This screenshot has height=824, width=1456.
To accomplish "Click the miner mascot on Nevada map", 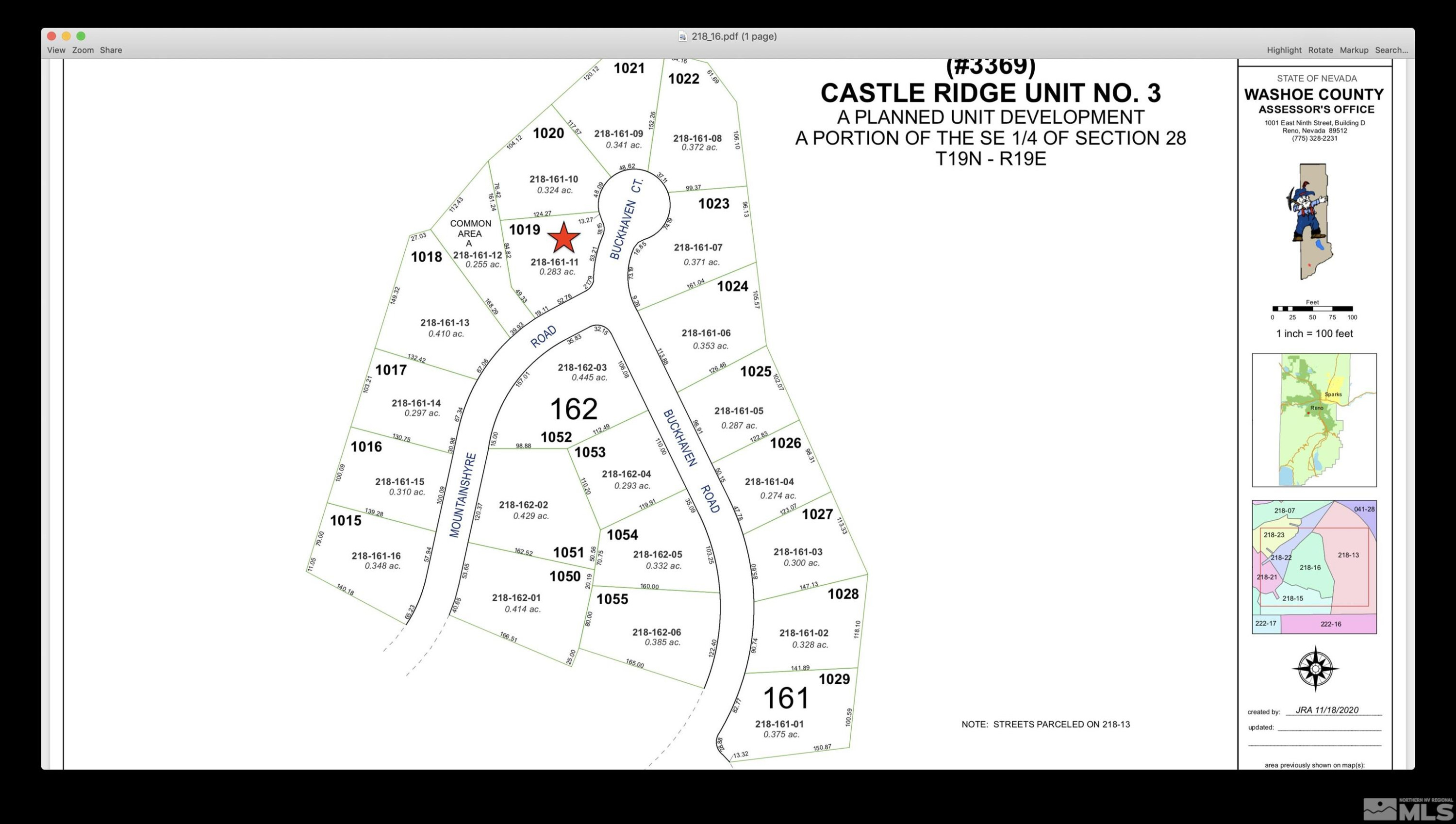I will [1307, 211].
